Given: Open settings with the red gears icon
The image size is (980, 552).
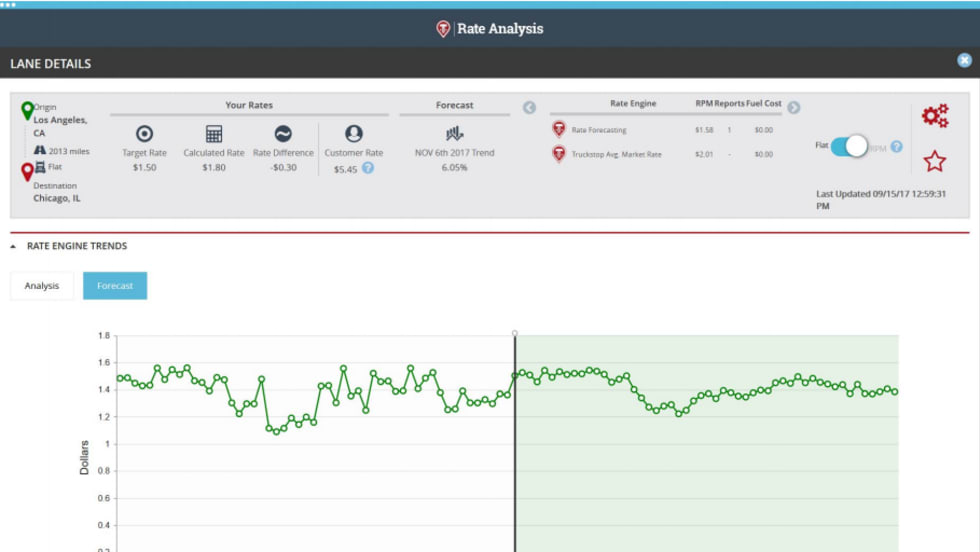Looking at the screenshot, I should (935, 116).
